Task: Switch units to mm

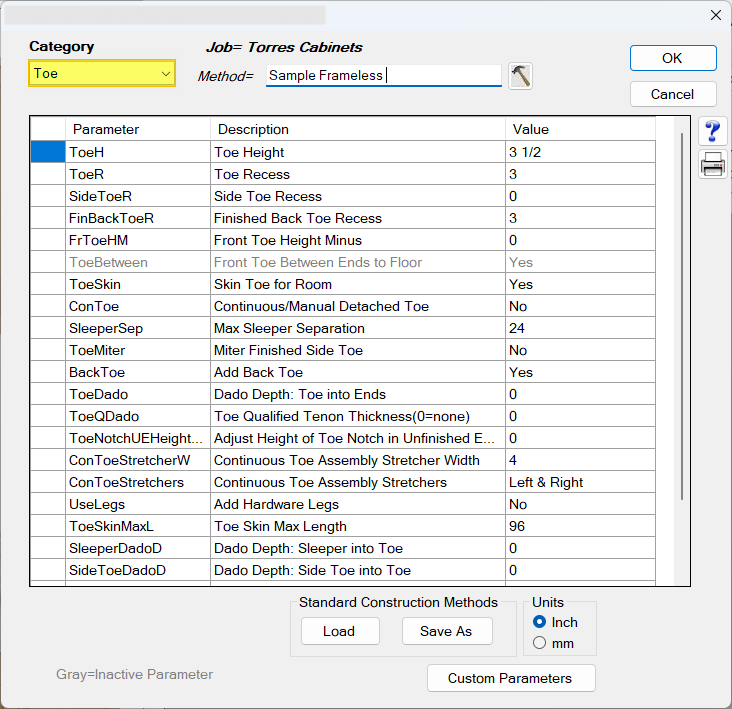Action: (x=540, y=643)
